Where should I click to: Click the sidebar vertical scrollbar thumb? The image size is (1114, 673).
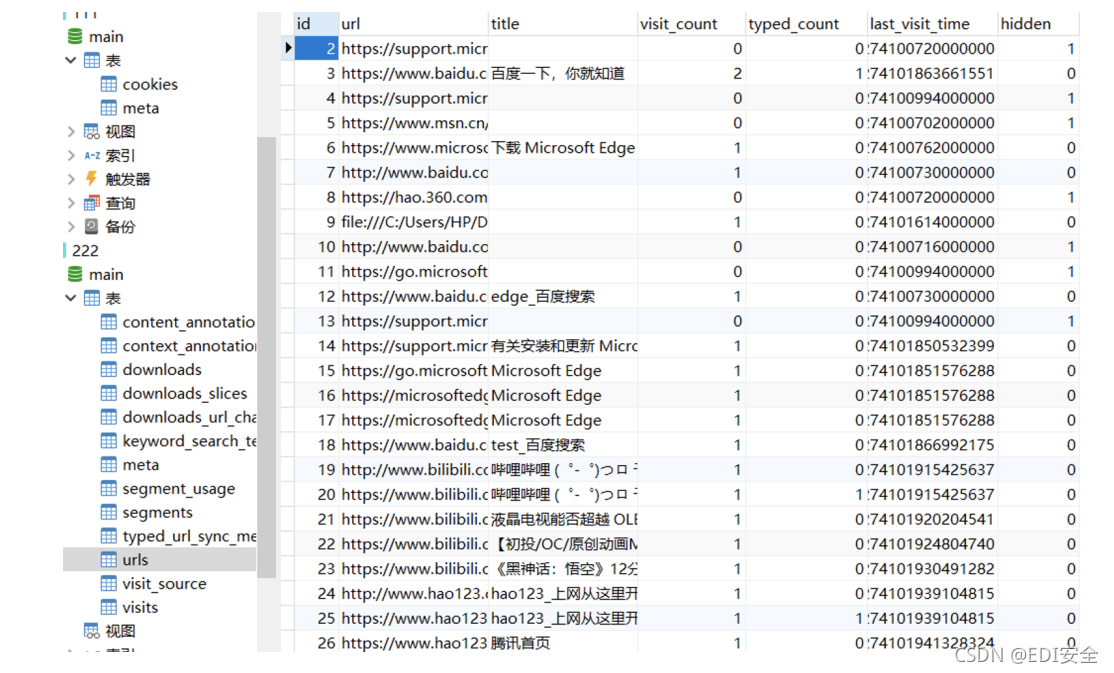[x=266, y=357]
